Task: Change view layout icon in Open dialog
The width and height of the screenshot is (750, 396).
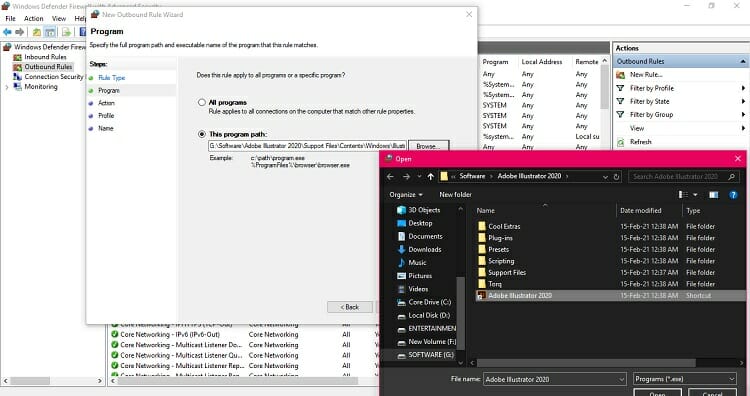Action: pyautogui.click(x=684, y=195)
